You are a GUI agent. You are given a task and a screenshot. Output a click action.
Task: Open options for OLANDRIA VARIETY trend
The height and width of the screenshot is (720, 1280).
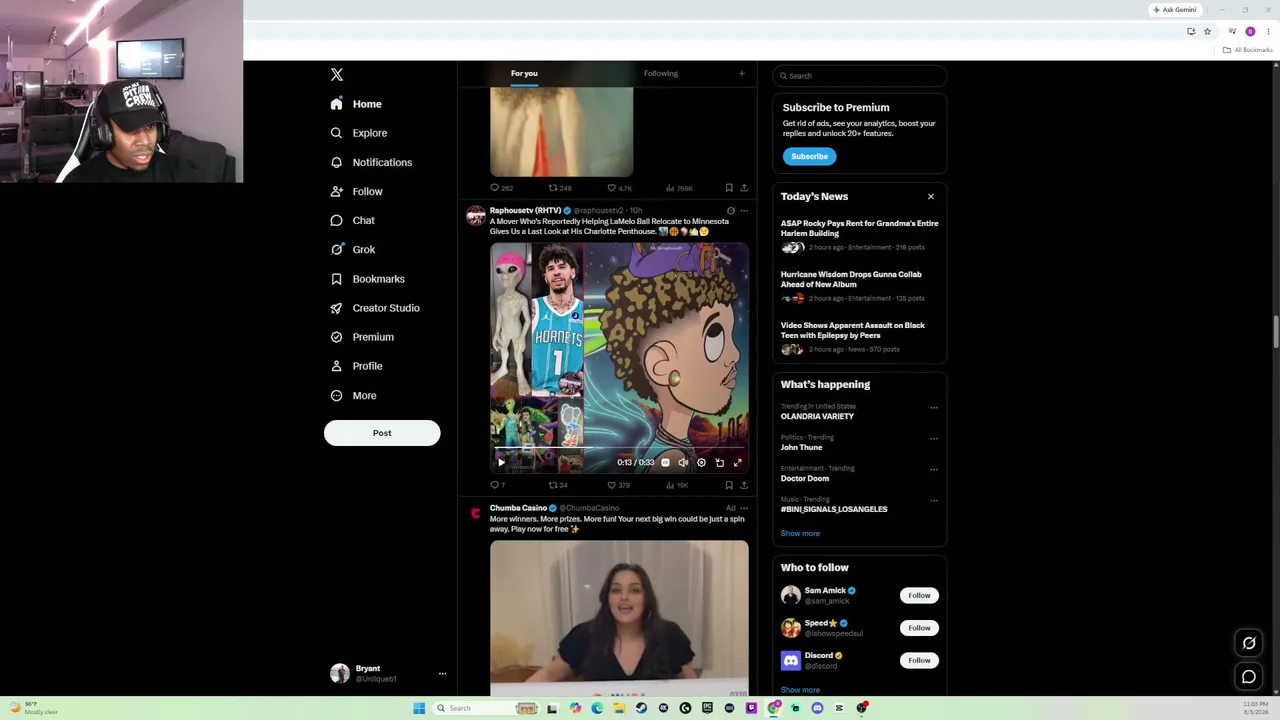[934, 408]
